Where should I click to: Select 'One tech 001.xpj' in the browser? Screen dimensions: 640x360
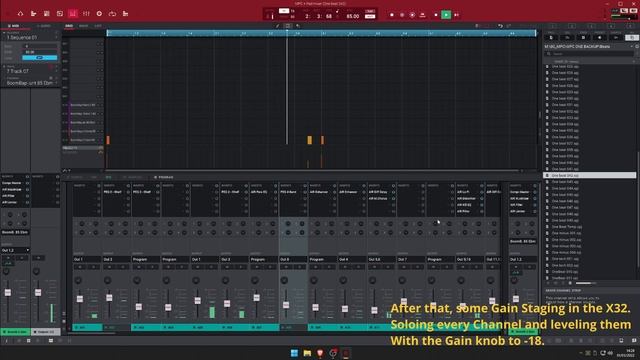[565, 259]
